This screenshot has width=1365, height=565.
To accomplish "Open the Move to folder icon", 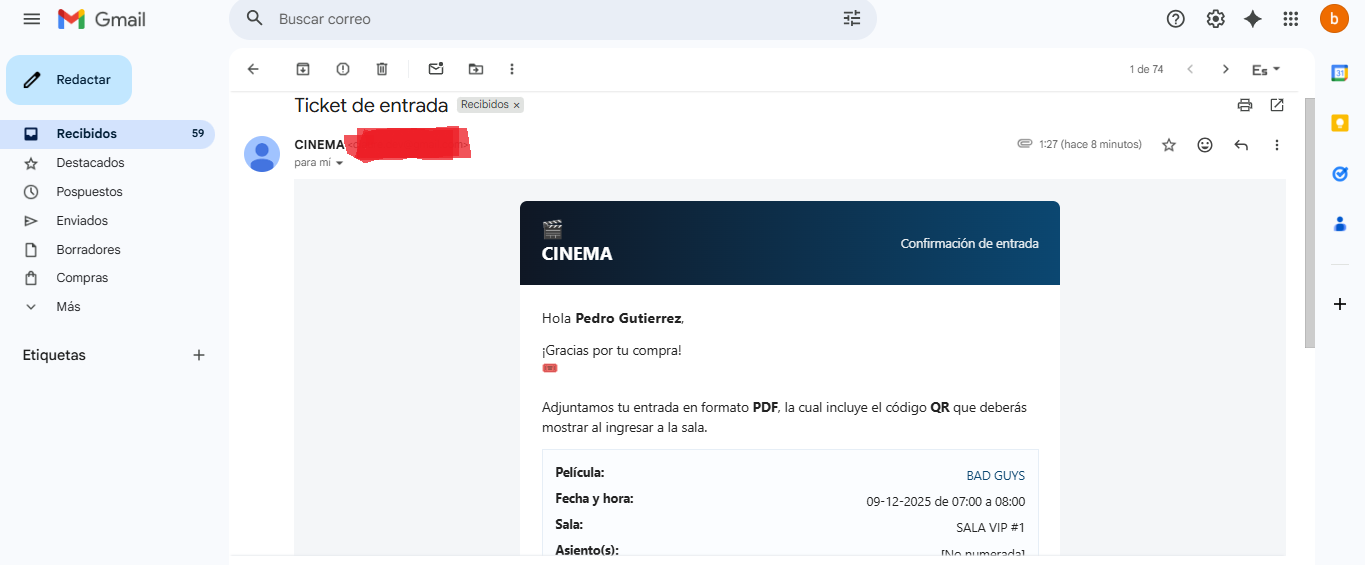I will [x=476, y=69].
